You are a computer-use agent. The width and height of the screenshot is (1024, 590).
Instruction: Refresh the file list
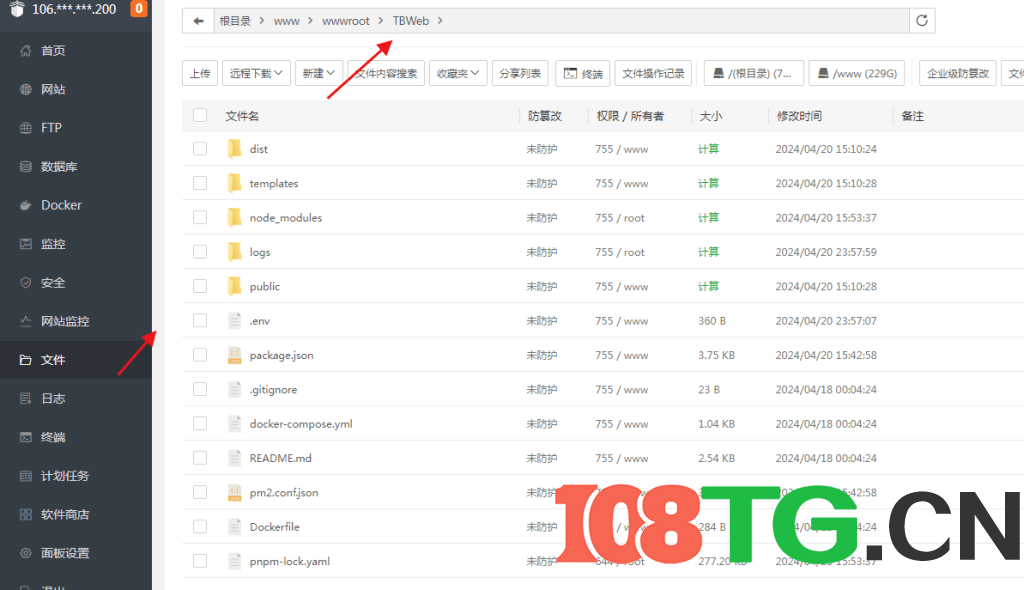coord(921,20)
